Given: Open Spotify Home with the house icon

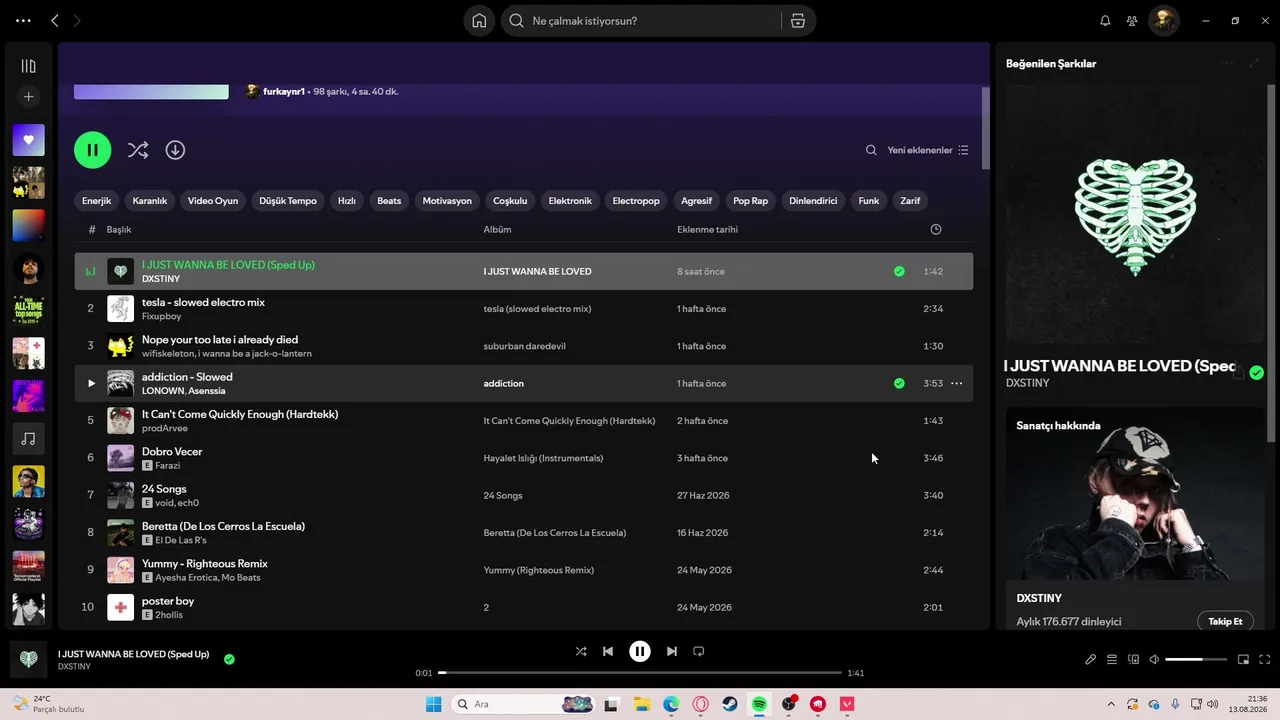Looking at the screenshot, I should pyautogui.click(x=479, y=21).
